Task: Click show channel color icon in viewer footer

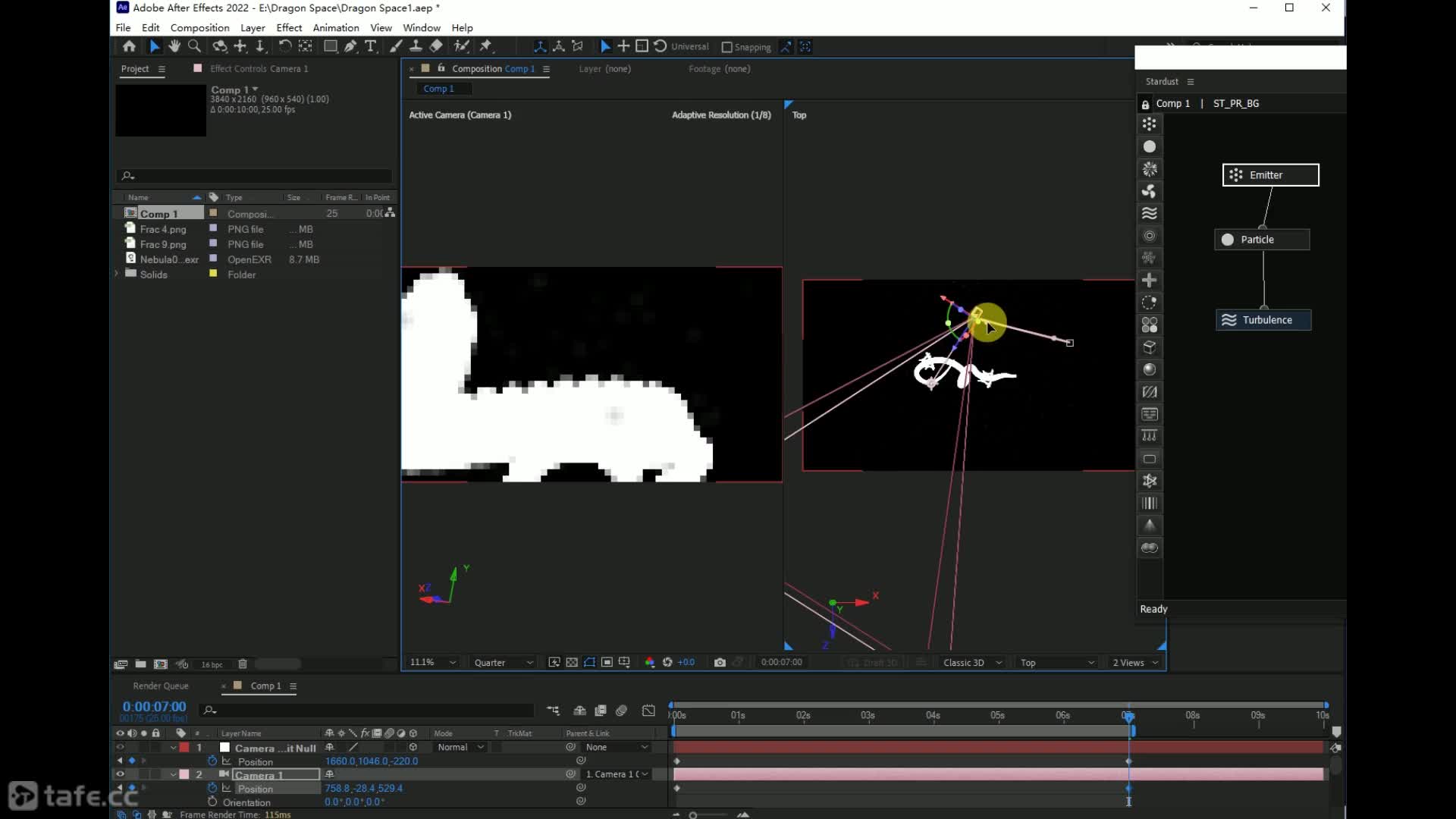Action: tap(650, 663)
